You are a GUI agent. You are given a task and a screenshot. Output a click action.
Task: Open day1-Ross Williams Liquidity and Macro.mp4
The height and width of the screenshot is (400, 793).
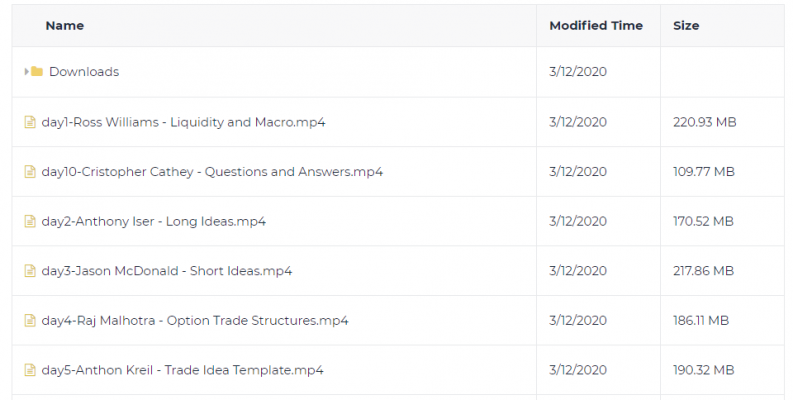coord(184,122)
